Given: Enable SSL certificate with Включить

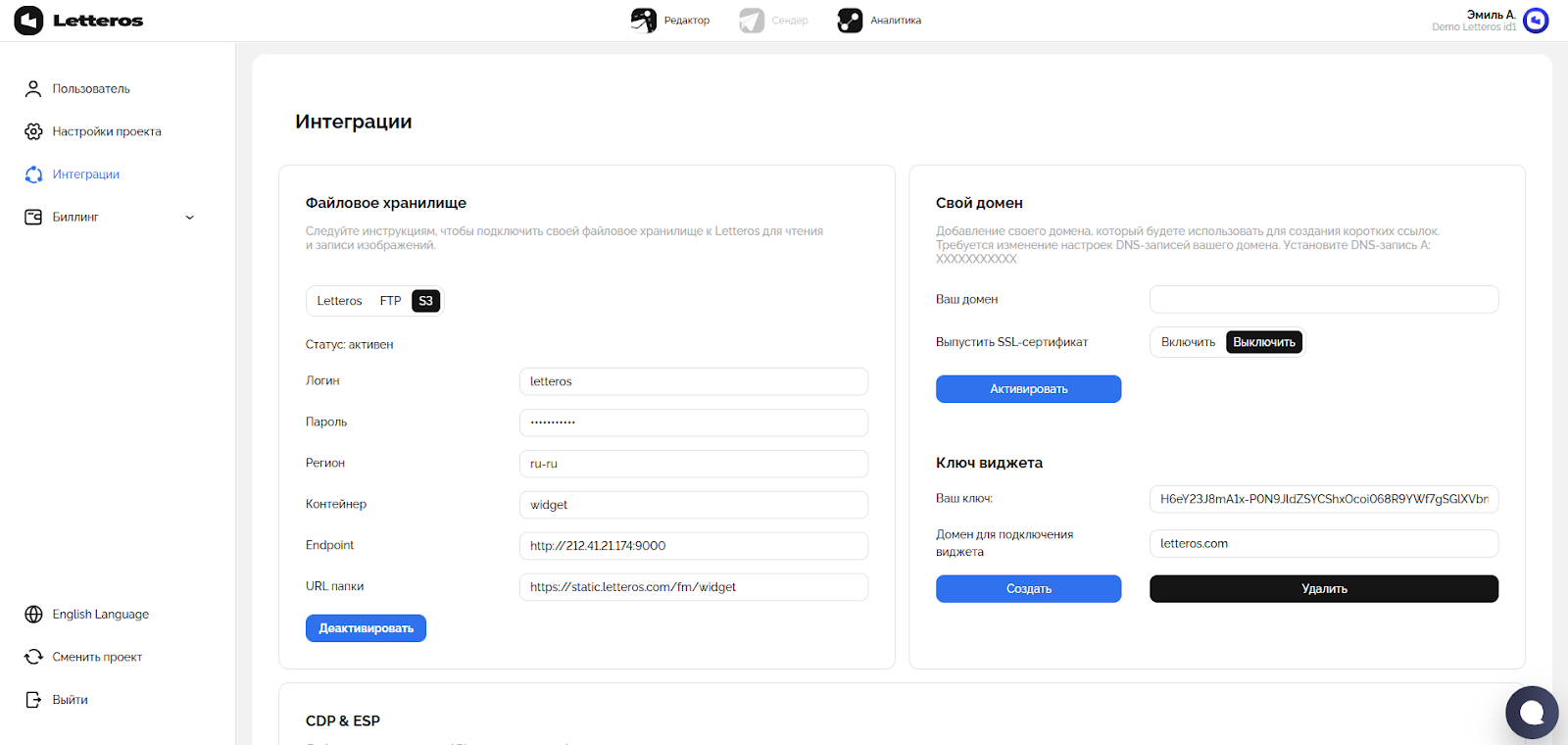Looking at the screenshot, I should pyautogui.click(x=1188, y=342).
